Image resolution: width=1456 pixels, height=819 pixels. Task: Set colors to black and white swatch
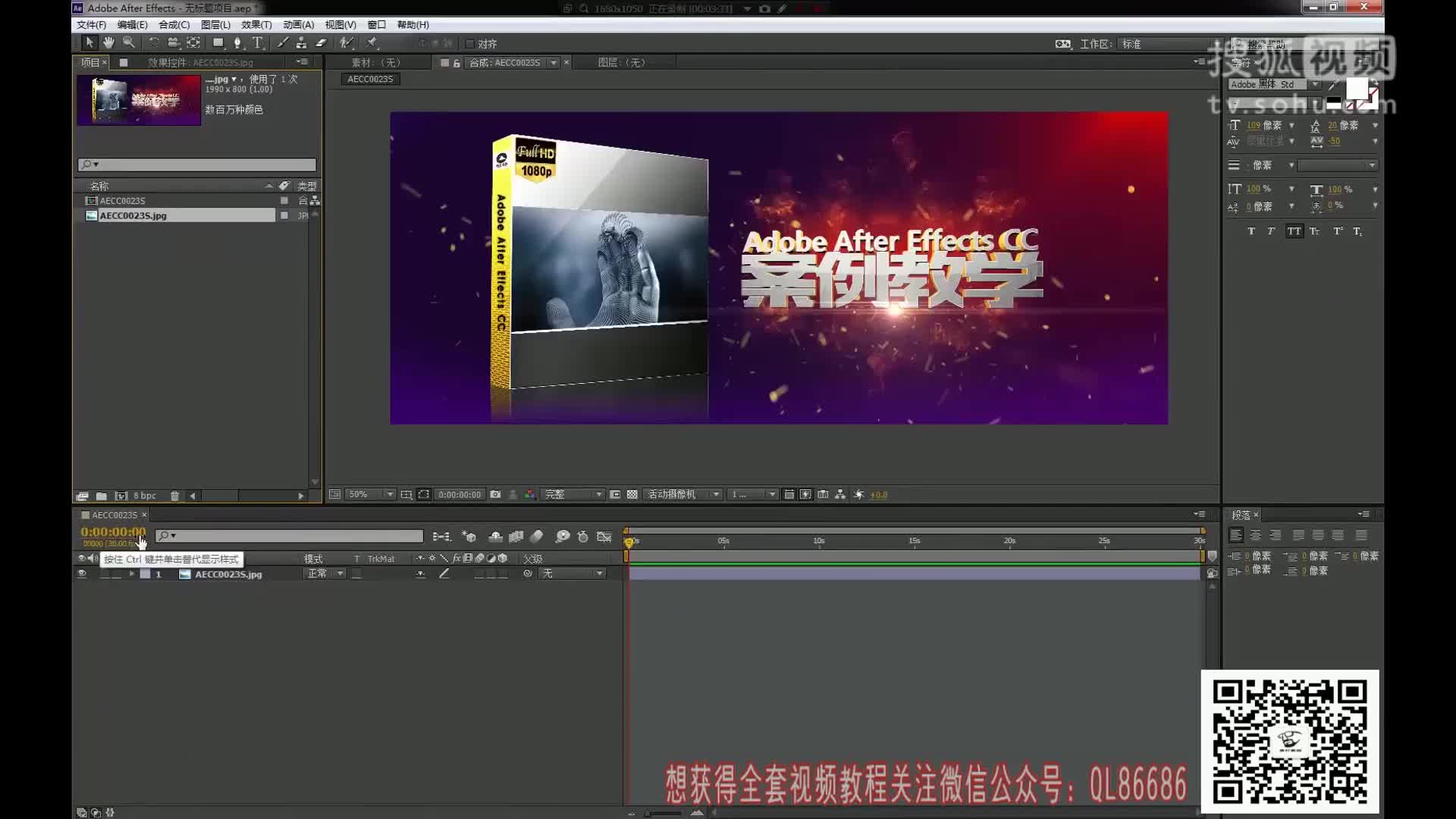pyautogui.click(x=1334, y=104)
